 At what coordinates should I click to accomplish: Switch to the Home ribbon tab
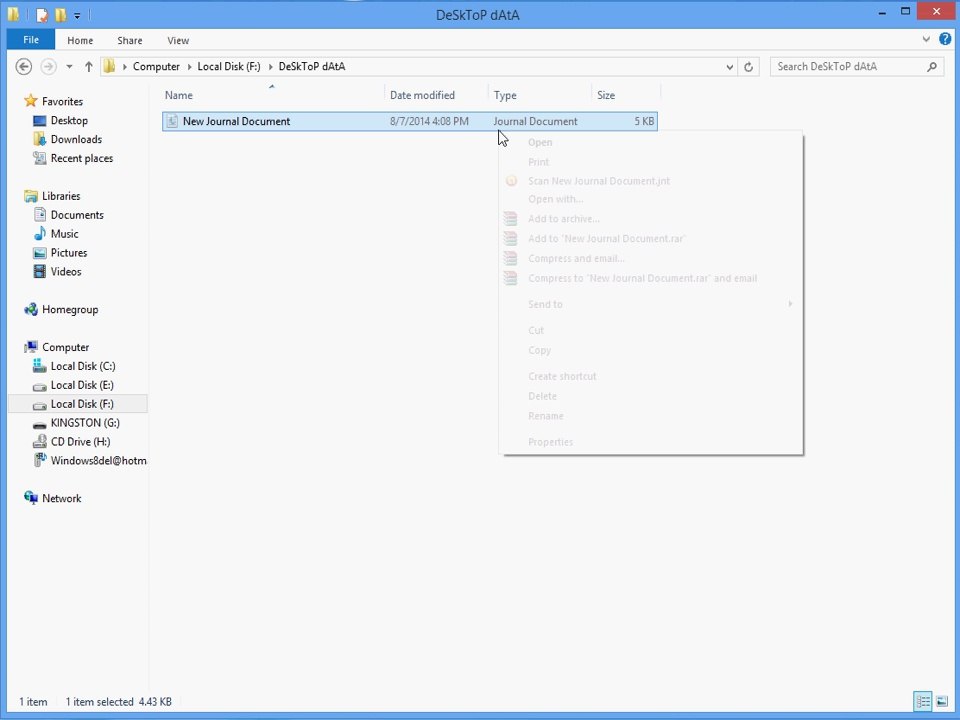click(80, 40)
